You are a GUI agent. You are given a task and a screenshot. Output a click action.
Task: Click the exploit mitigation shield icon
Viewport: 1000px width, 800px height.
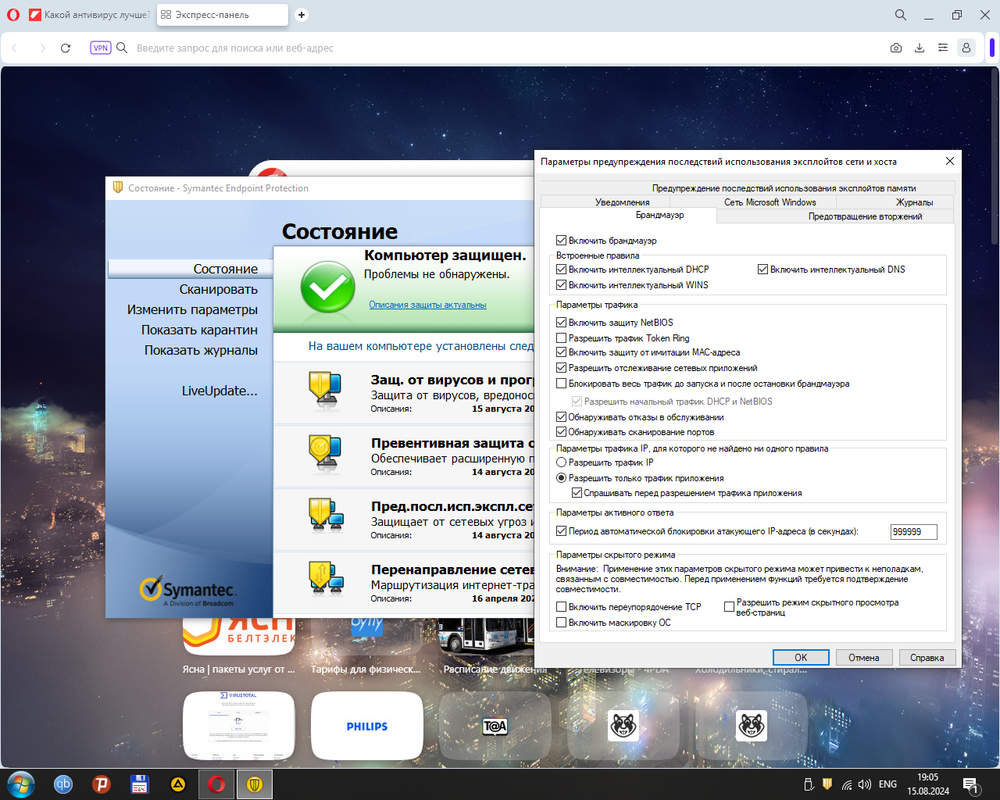[x=326, y=517]
